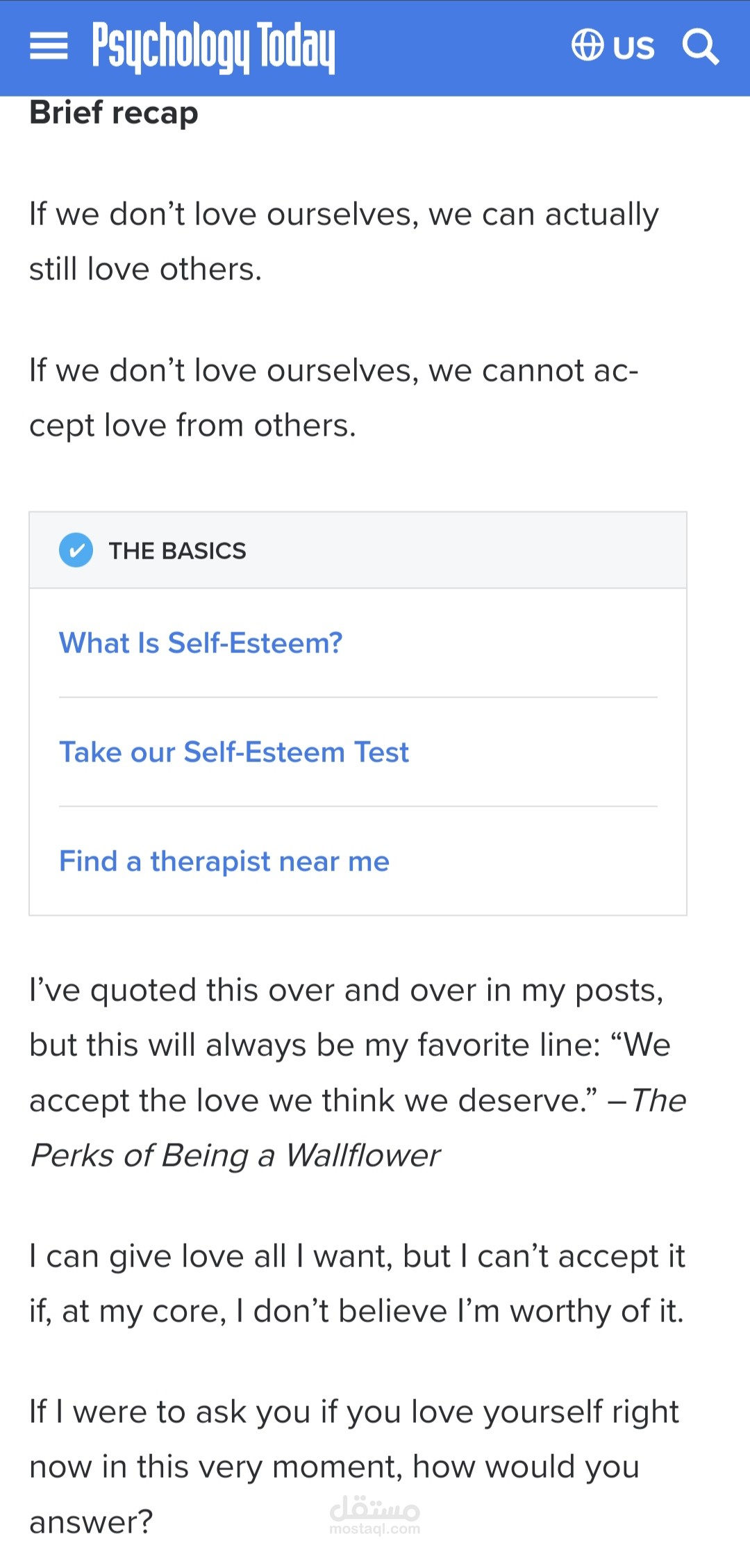750x1568 pixels.
Task: Open the hamburger navigation menu
Action: [x=49, y=47]
